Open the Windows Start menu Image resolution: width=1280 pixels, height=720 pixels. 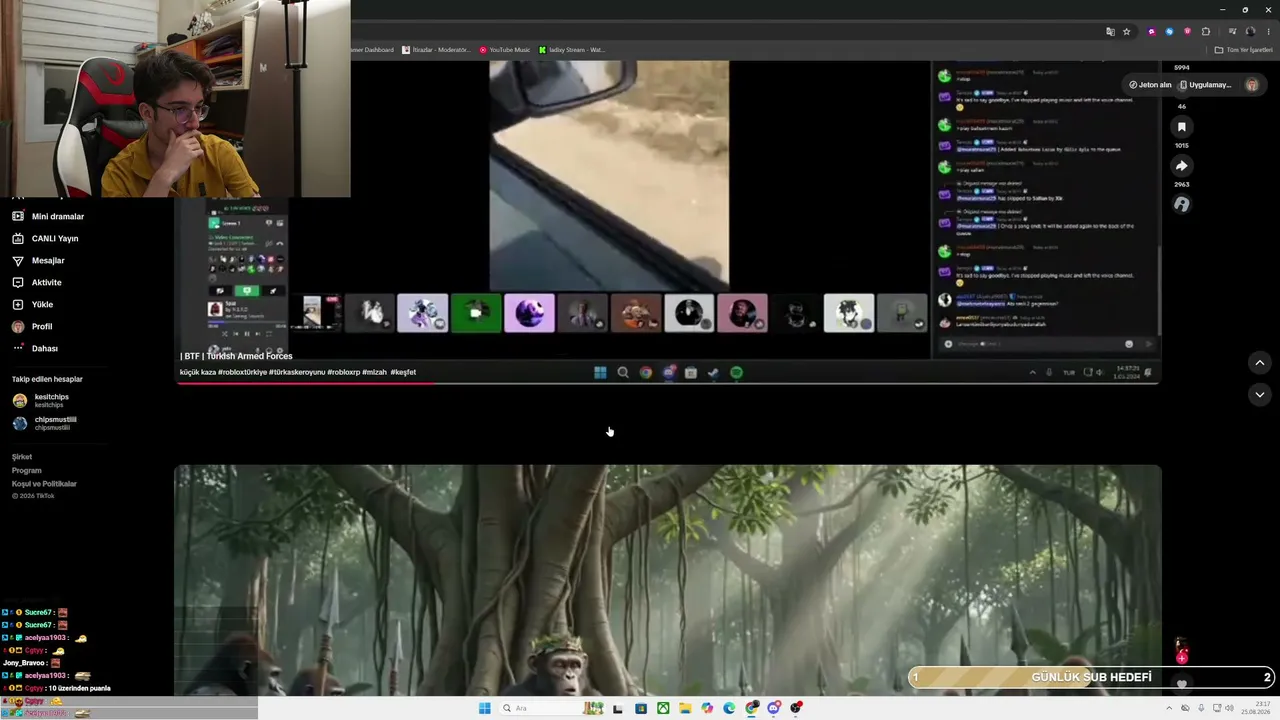485,708
